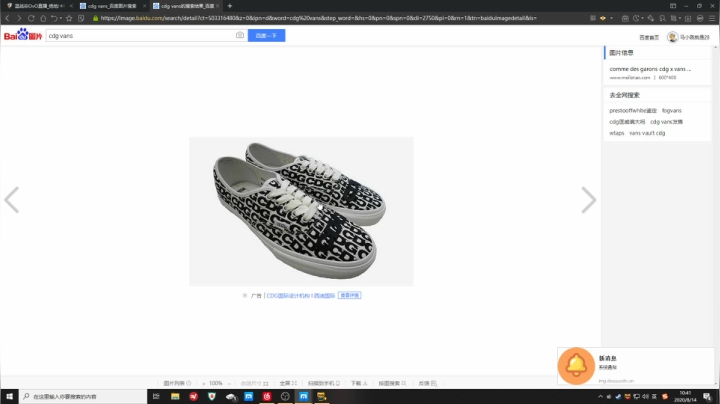Image resolution: width=720 pixels, height=404 pixels.
Task: Open a new tab with the plus button
Action: click(230, 6)
